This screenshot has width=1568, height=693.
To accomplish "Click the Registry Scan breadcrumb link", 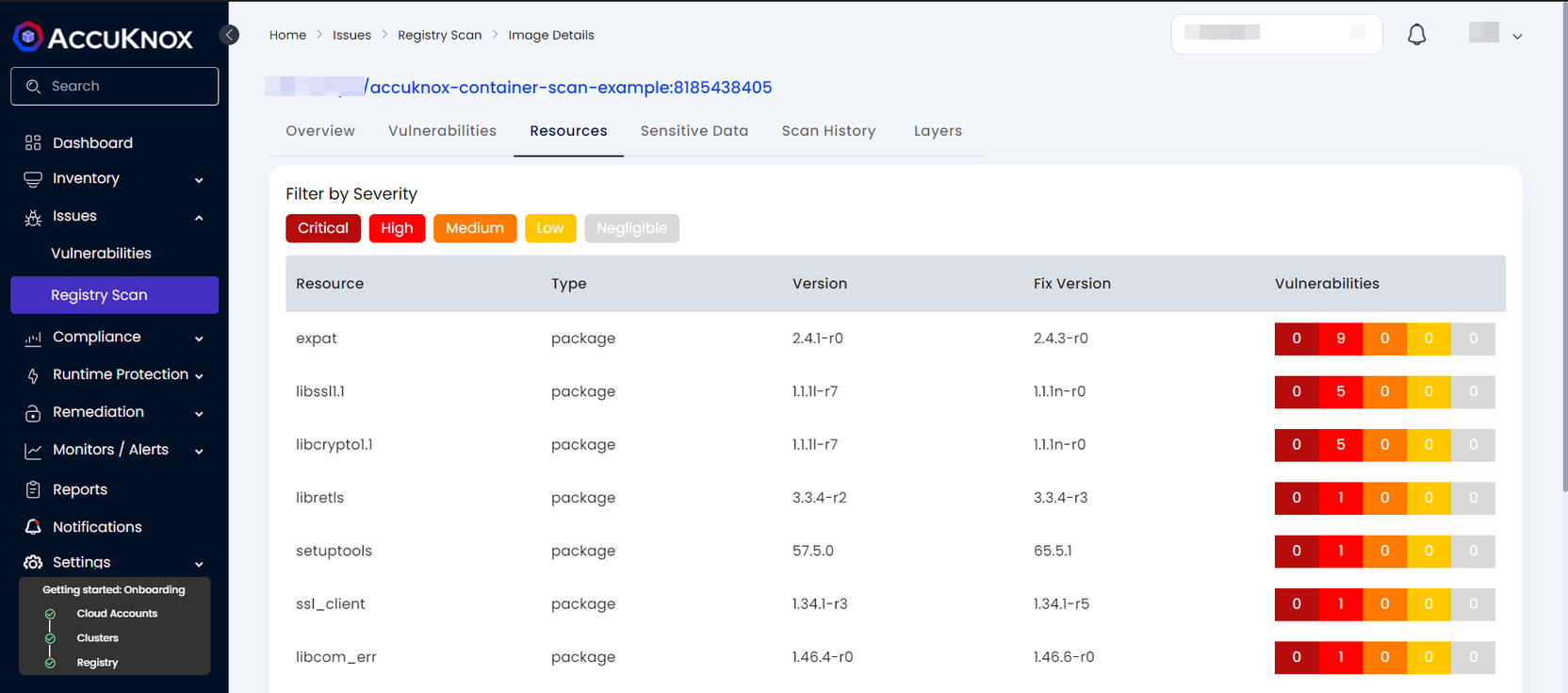I will [439, 35].
